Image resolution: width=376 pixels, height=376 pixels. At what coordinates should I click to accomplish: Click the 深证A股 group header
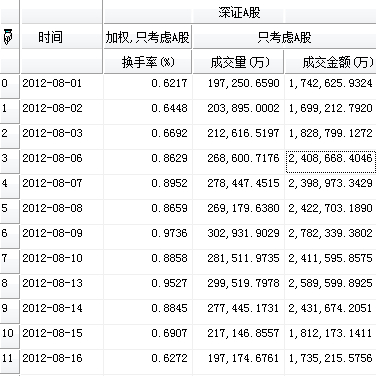pyautogui.click(x=239, y=12)
